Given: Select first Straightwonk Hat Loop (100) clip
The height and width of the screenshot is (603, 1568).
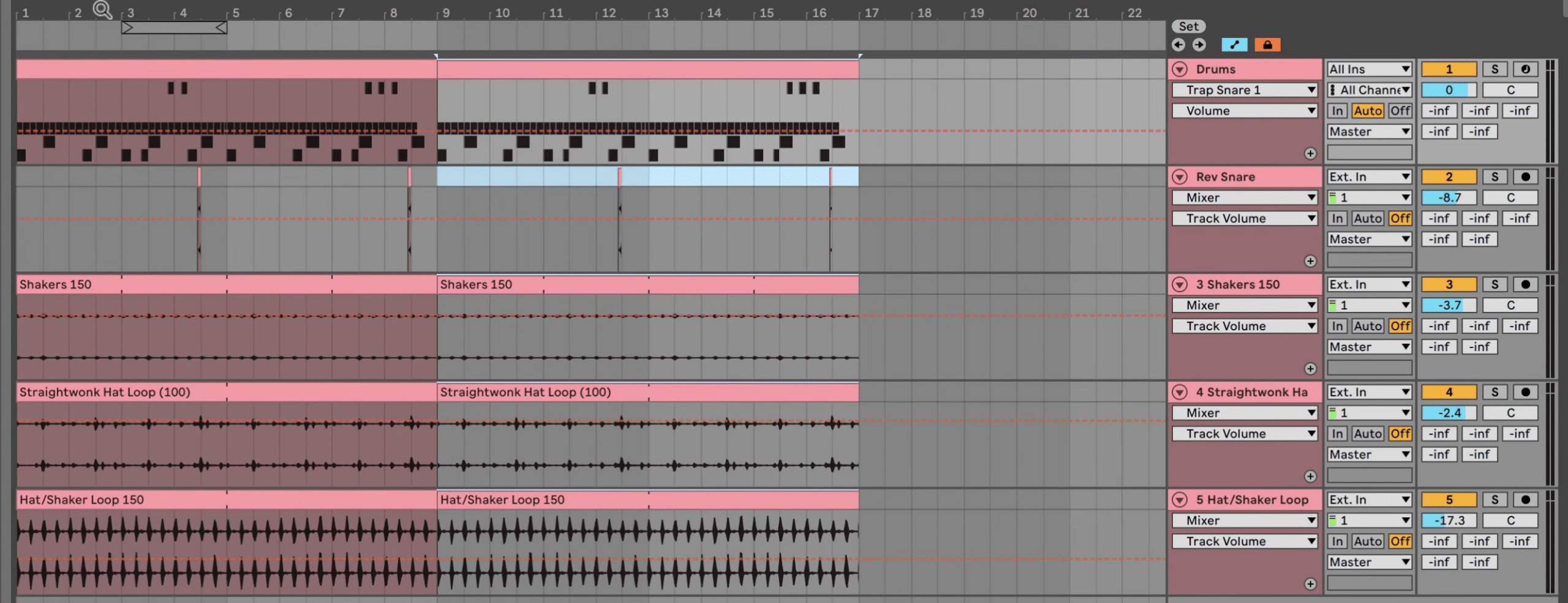Looking at the screenshot, I should tap(226, 392).
